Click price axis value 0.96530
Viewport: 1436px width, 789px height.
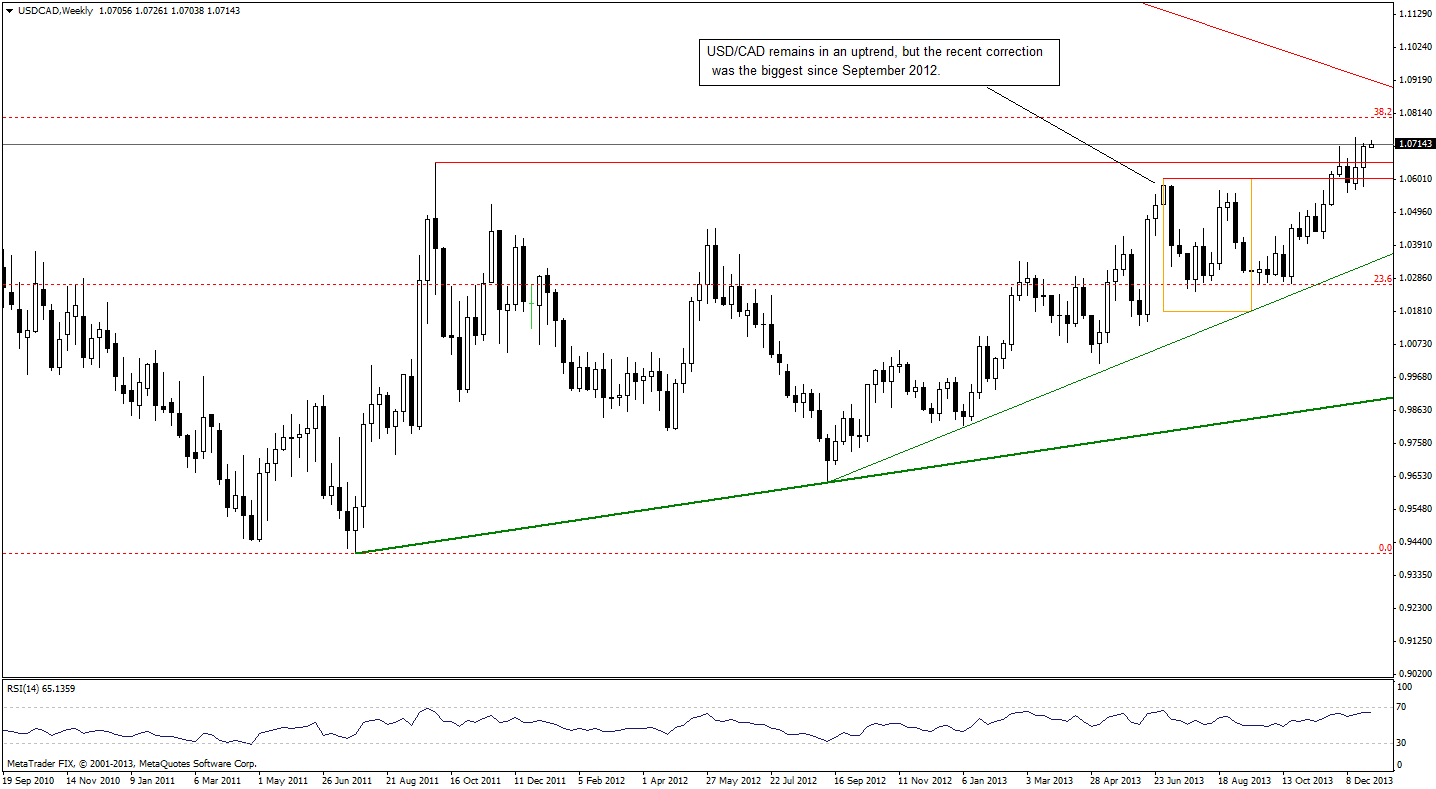[1414, 476]
